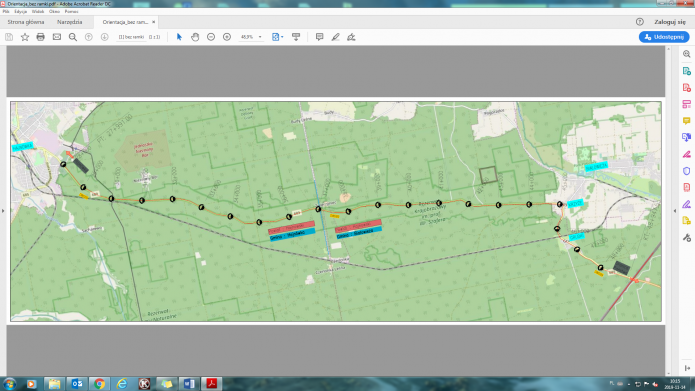Click the zoom in plus button
The height and width of the screenshot is (391, 695).
227,37
